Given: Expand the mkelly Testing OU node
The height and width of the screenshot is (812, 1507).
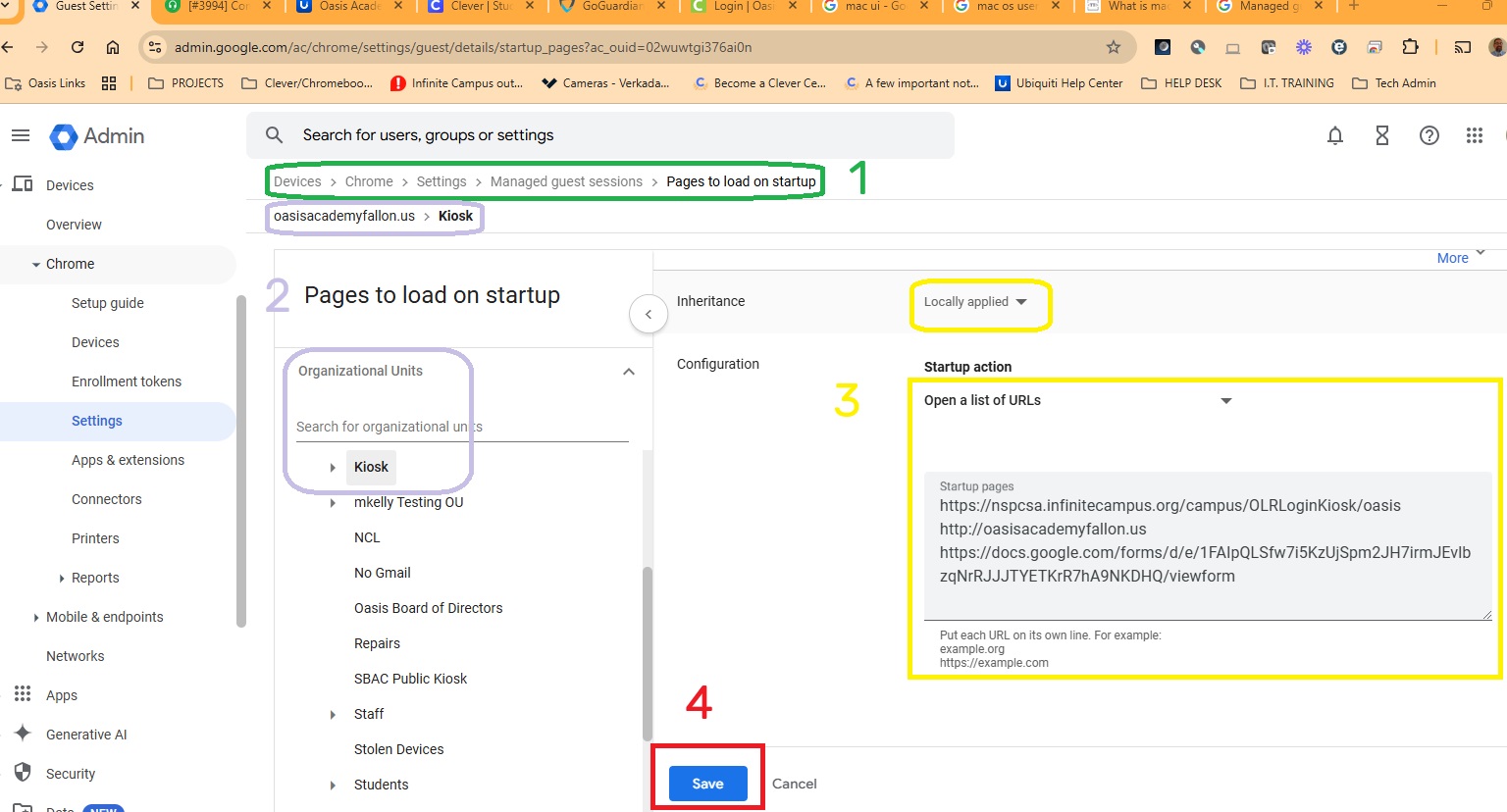Looking at the screenshot, I should click(x=333, y=503).
